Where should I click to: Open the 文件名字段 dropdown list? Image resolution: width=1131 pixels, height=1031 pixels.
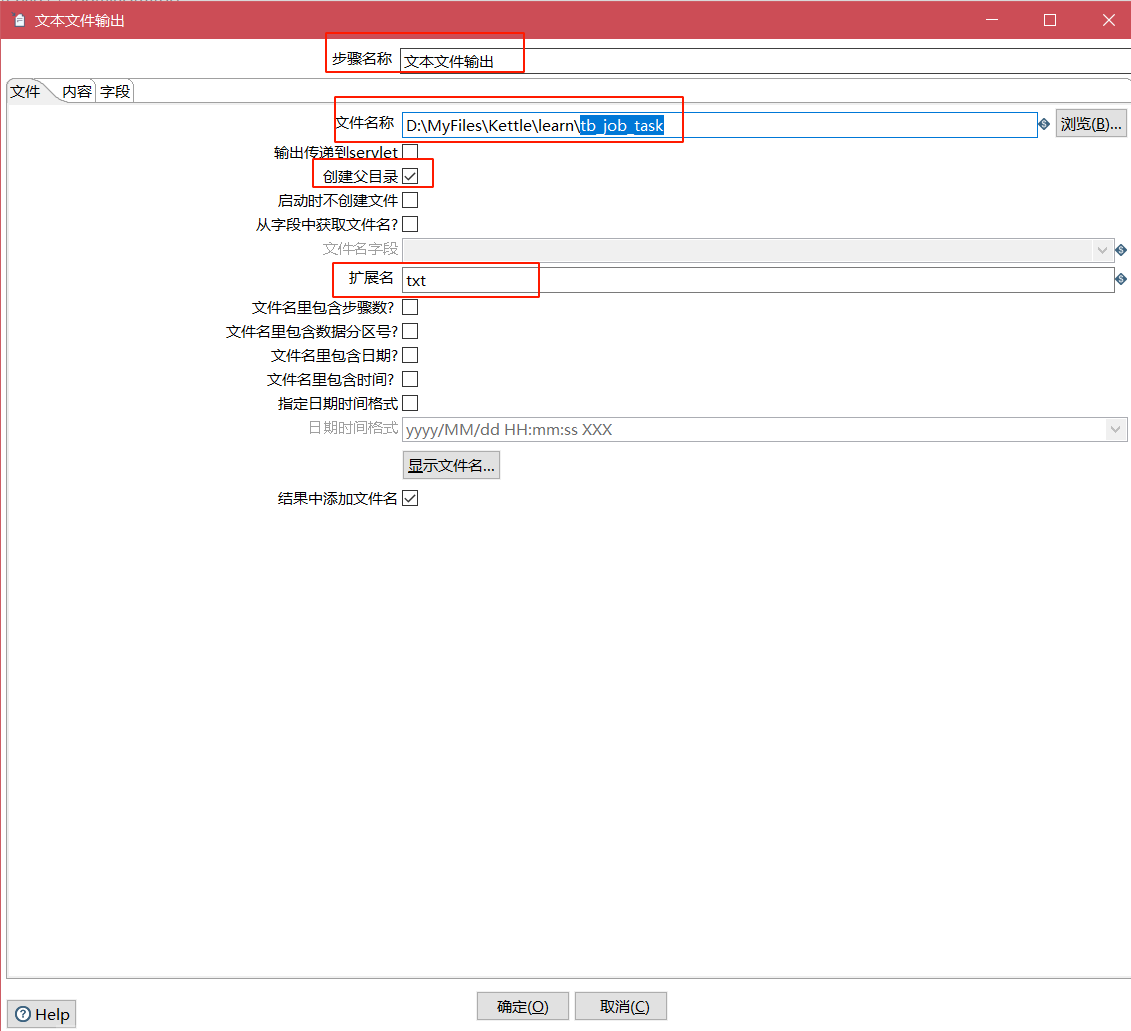(1103, 250)
